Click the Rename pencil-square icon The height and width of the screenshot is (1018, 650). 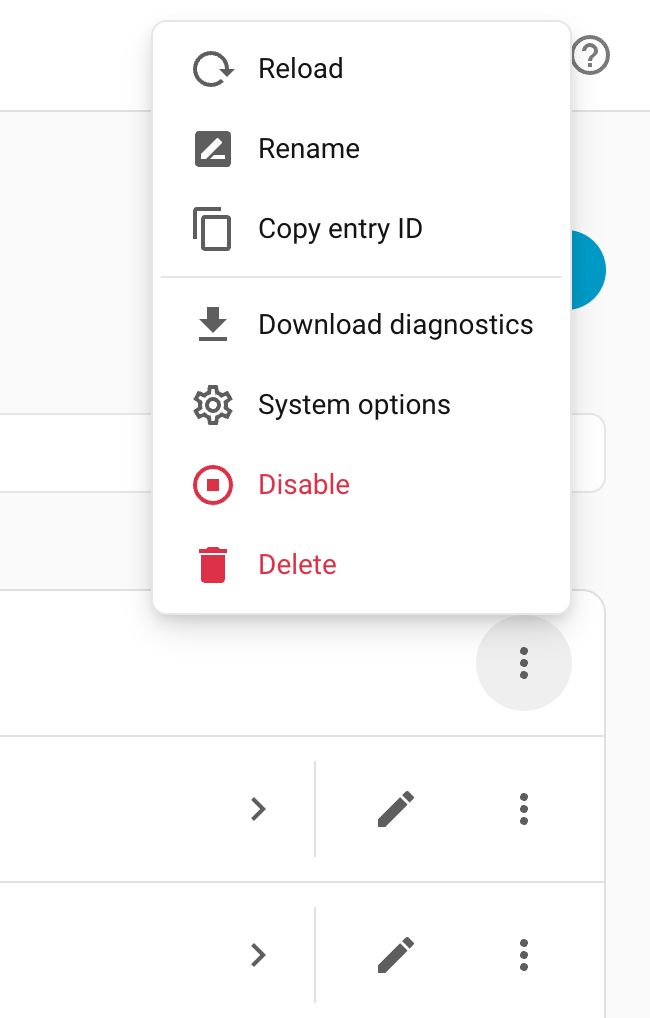click(x=213, y=149)
